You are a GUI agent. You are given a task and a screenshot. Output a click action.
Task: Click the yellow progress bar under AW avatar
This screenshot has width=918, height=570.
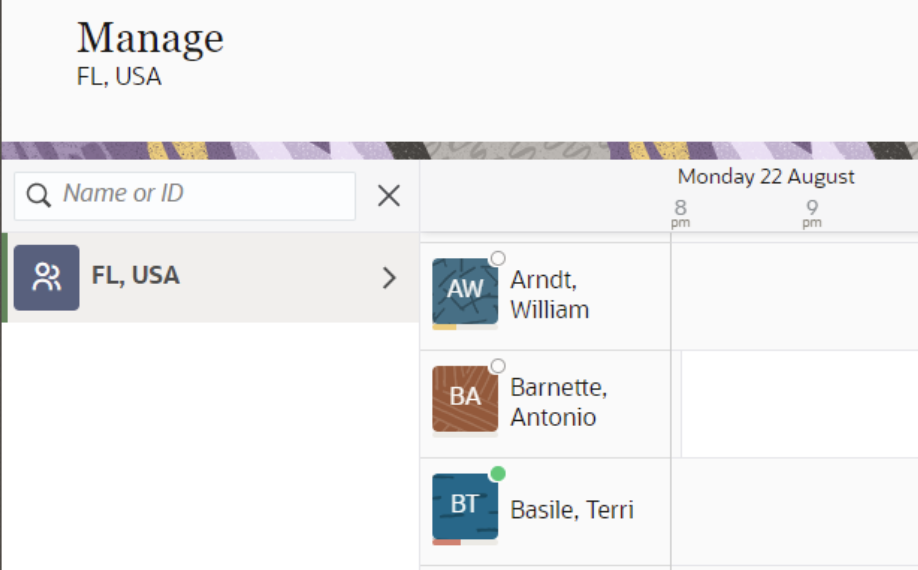pos(444,327)
